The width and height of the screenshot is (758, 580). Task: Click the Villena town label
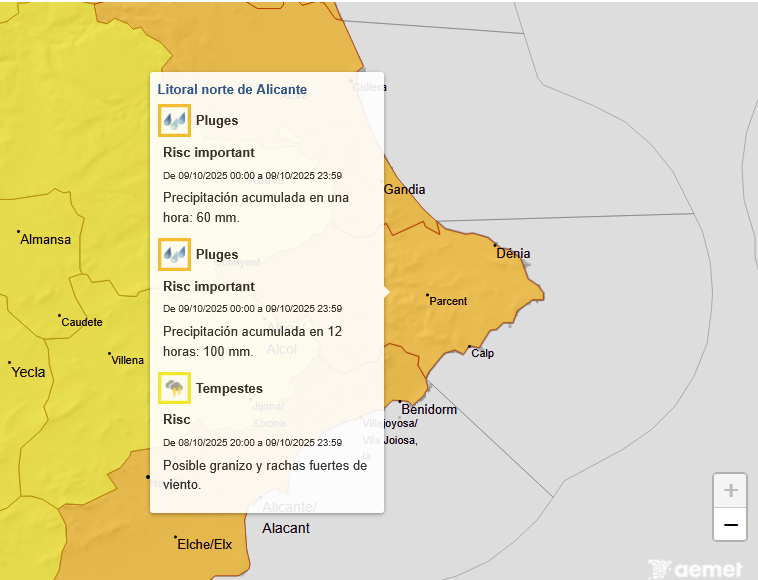click(127, 360)
